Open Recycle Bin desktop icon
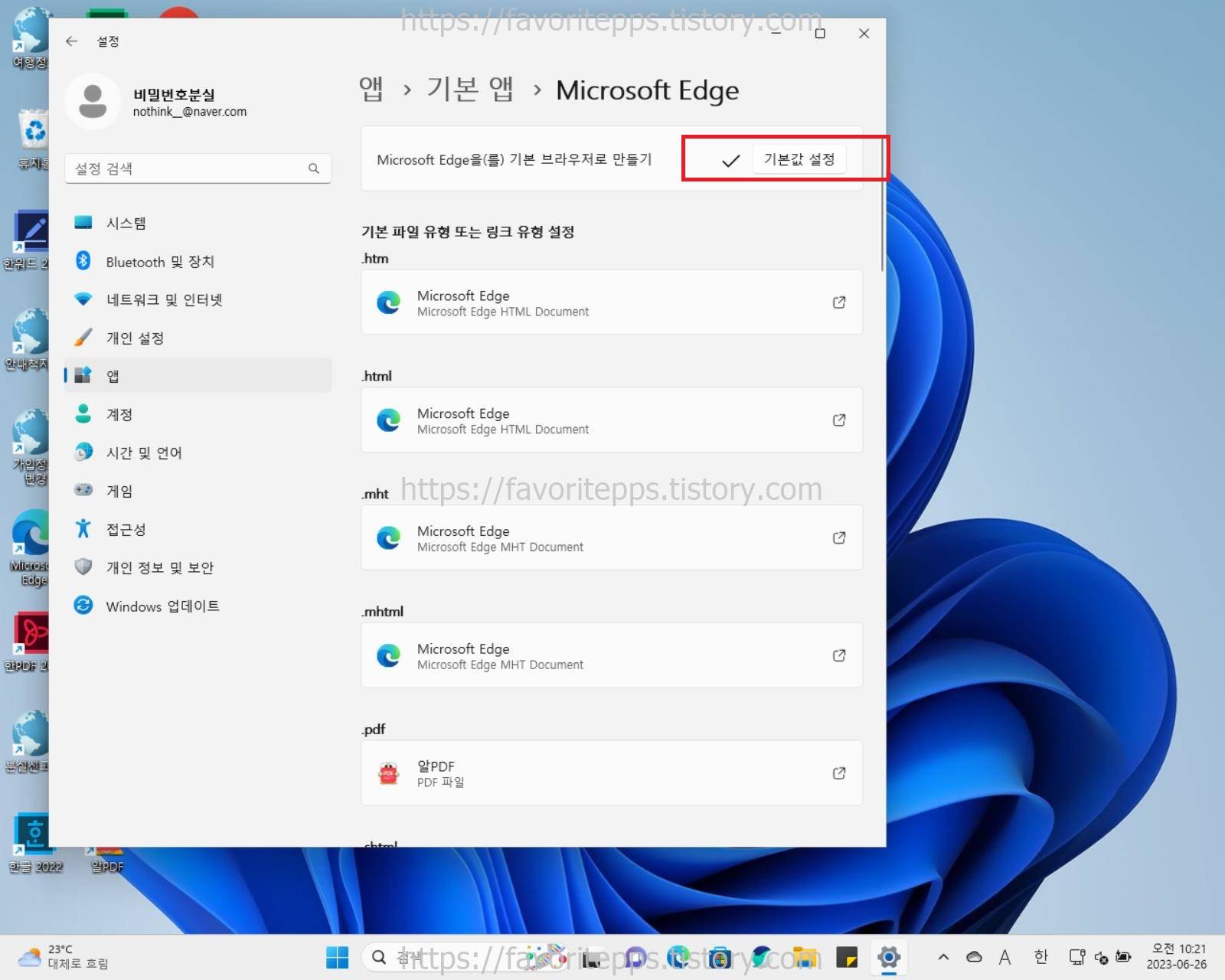 (x=32, y=139)
